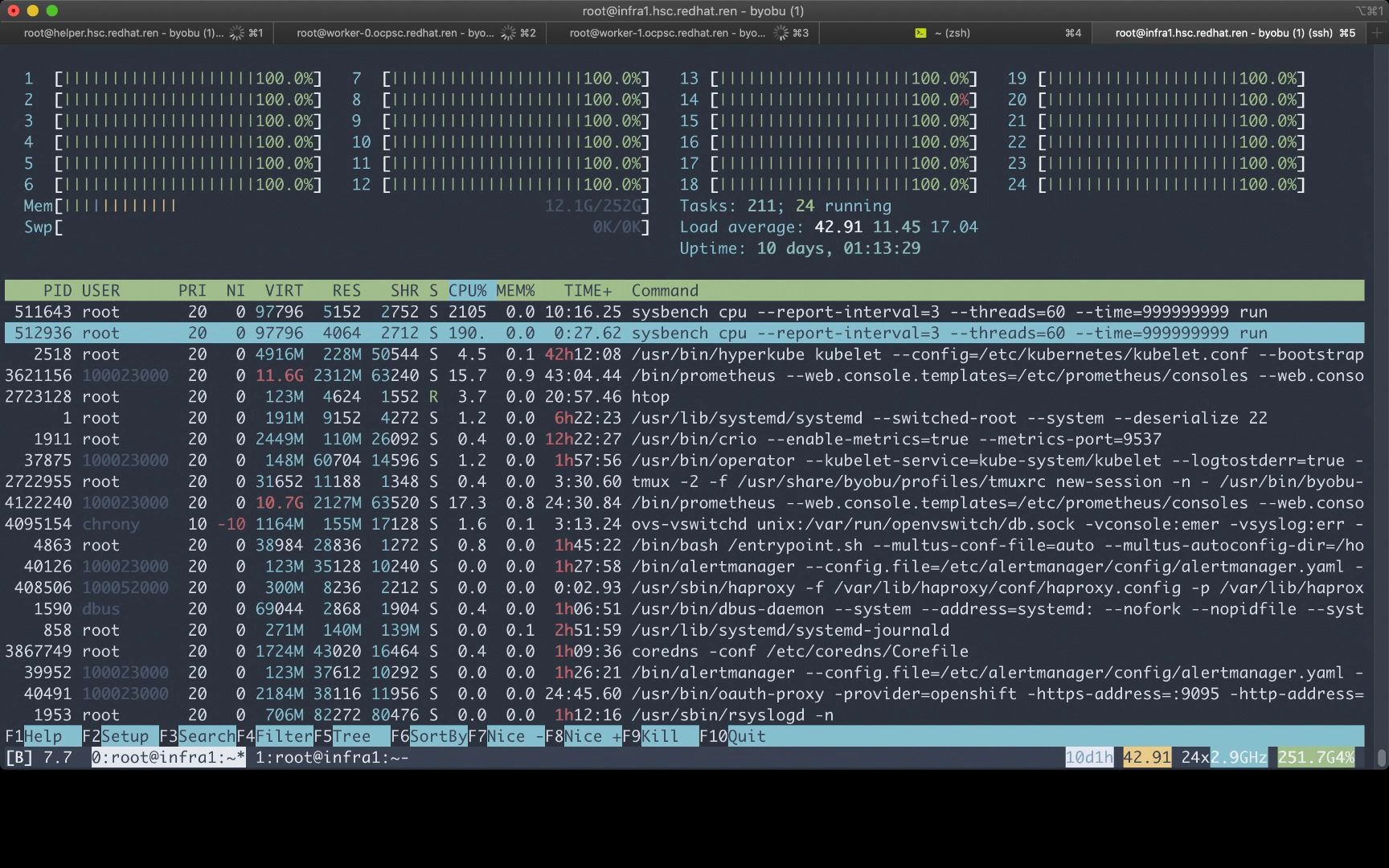Image resolution: width=1389 pixels, height=868 pixels.
Task: Click the spinner icon on the worker-1 tab
Action: [781, 33]
